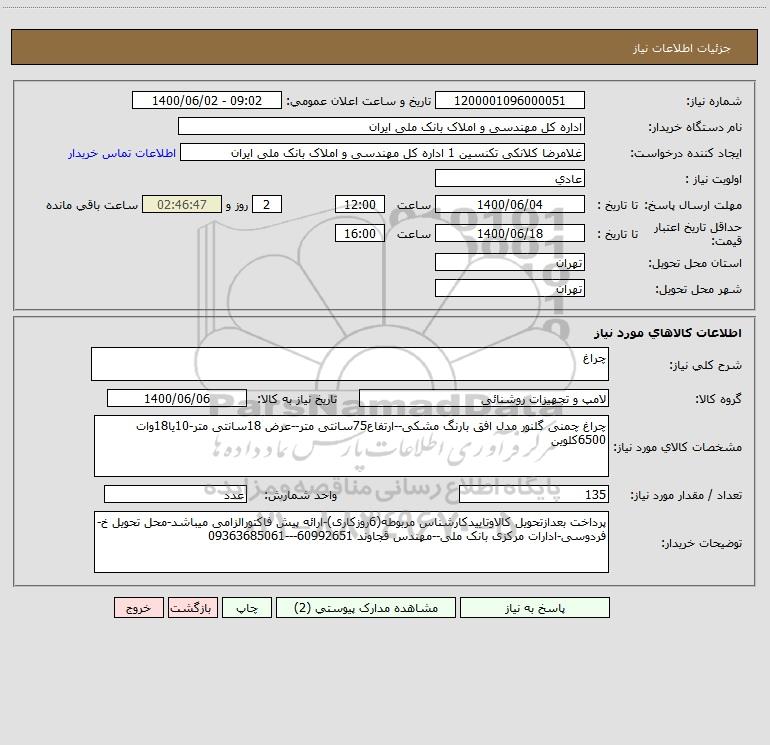This screenshot has height=745, width=770.
Task: Click the announcement date field 1400/06/02 - 09:02
Action: (207, 101)
